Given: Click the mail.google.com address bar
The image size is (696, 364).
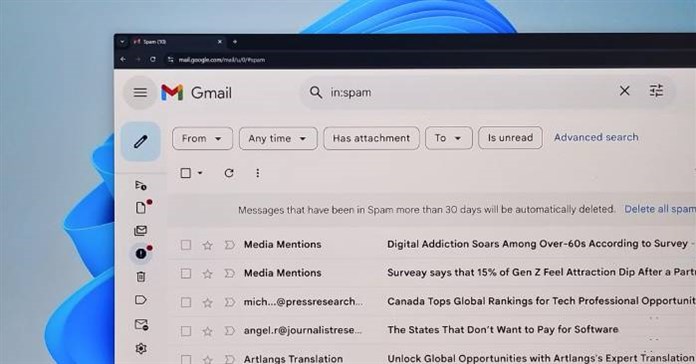Looking at the screenshot, I should pyautogui.click(x=222, y=59).
